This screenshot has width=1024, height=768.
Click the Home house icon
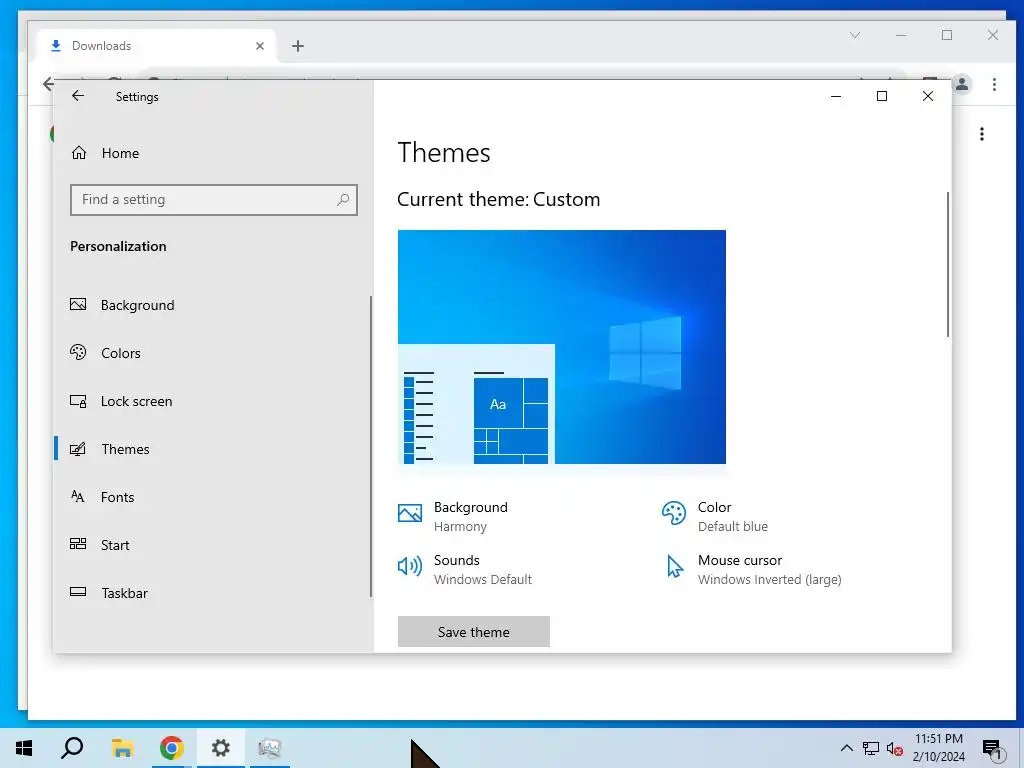(x=79, y=153)
